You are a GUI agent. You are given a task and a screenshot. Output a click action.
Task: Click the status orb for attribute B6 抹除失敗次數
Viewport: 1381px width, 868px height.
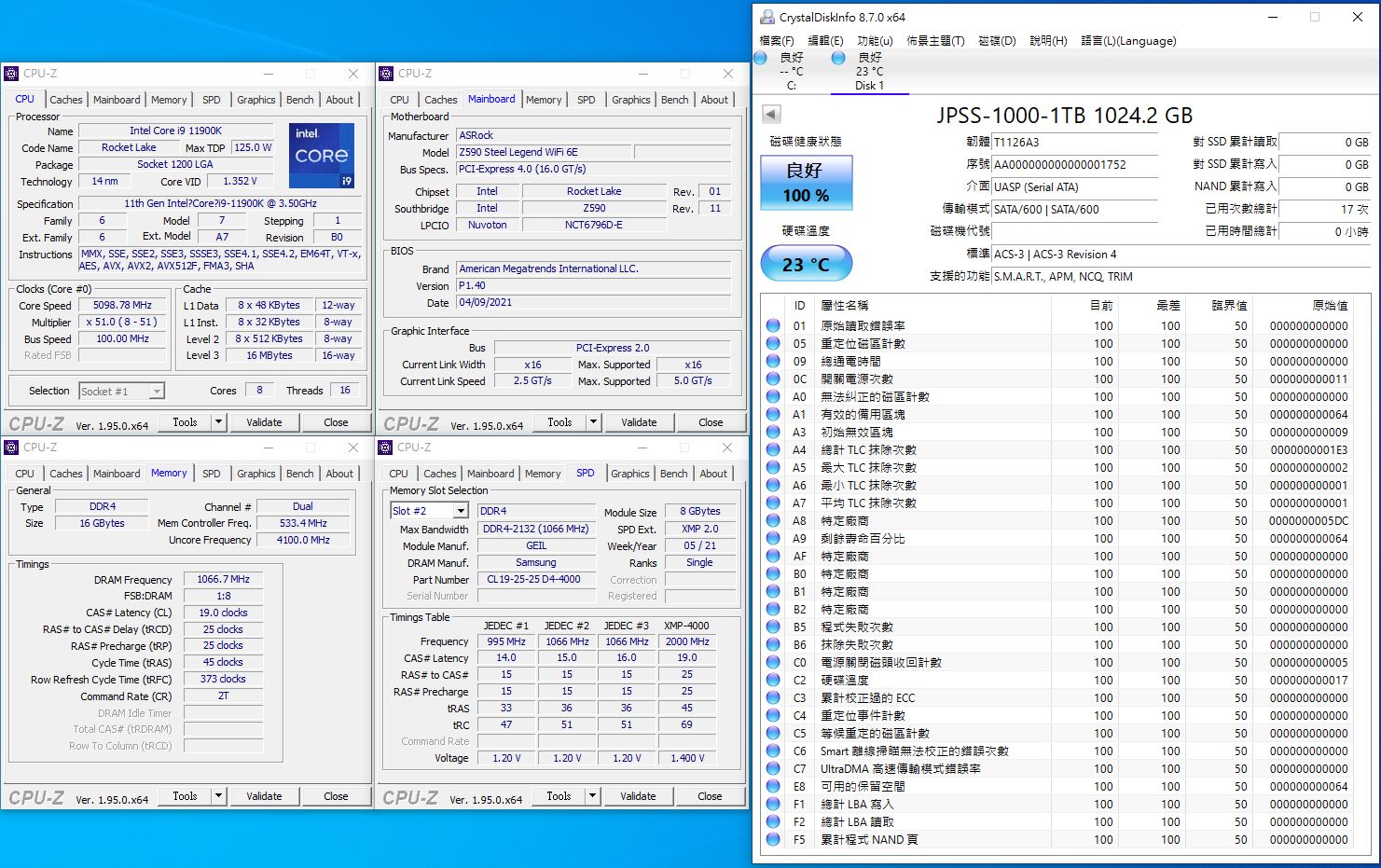coord(773,644)
